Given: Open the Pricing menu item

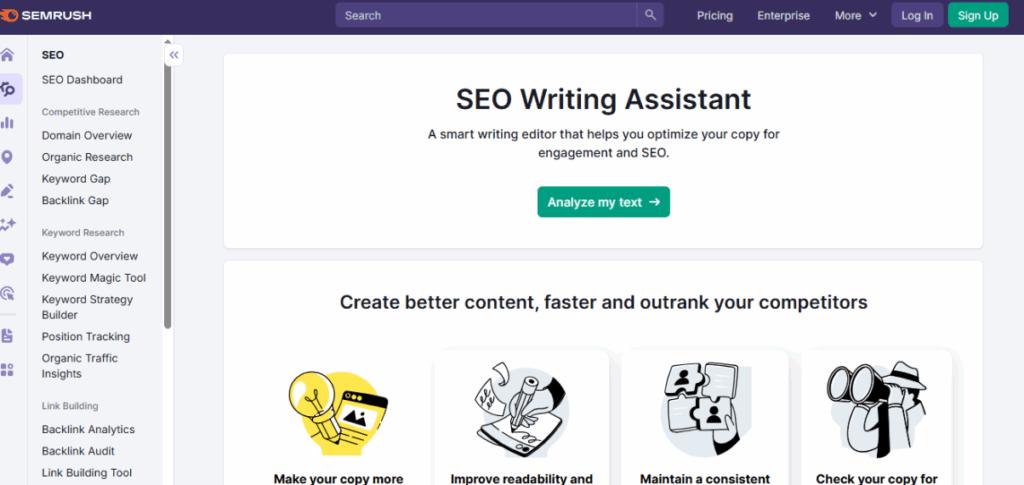Looking at the screenshot, I should [x=714, y=16].
